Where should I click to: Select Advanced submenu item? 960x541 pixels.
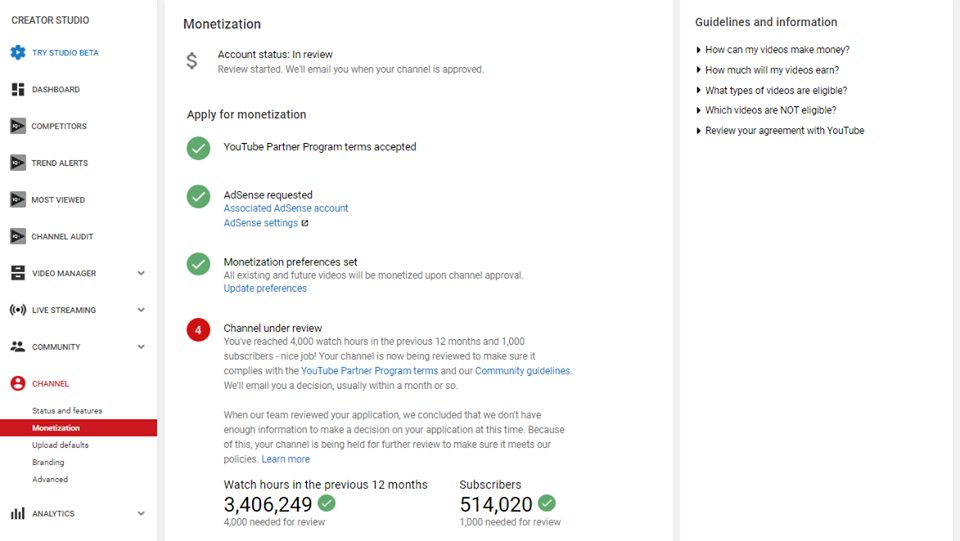click(x=50, y=479)
